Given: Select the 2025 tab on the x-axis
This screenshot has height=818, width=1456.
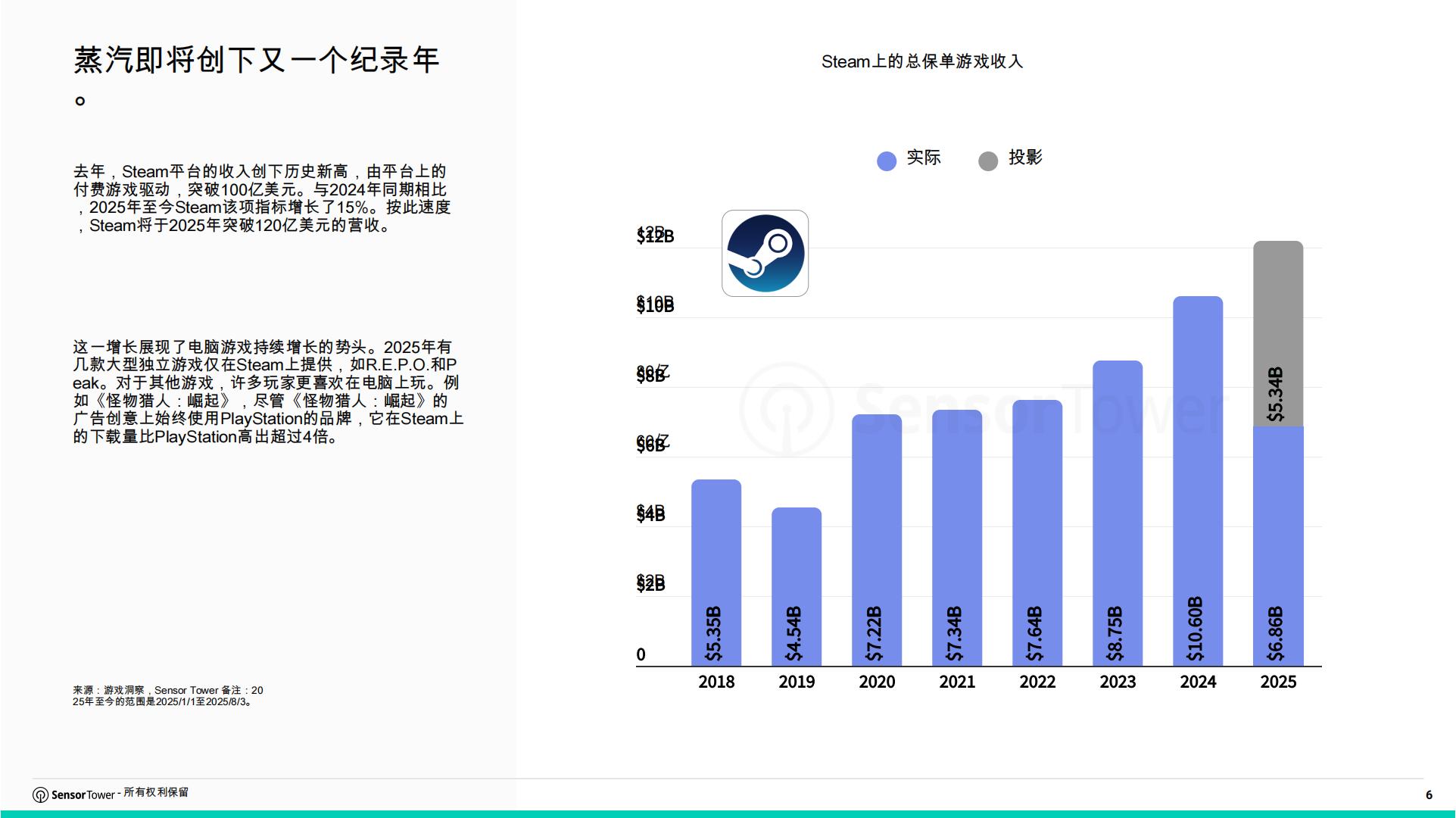Looking at the screenshot, I should 1277,682.
